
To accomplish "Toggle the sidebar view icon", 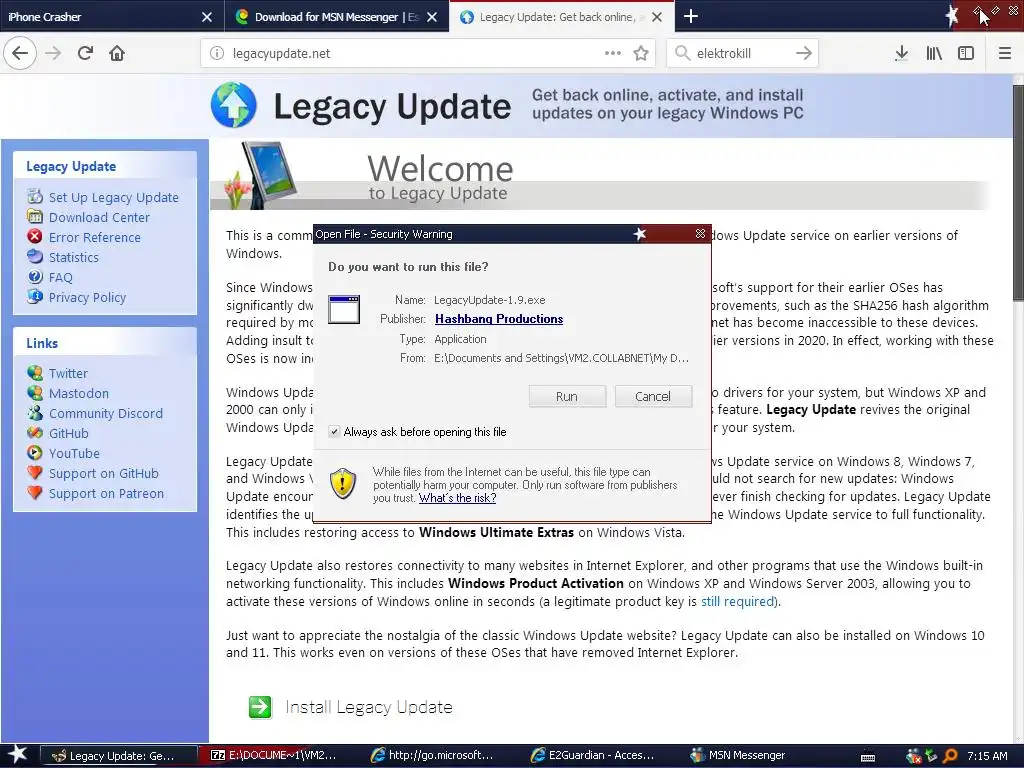I will [966, 54].
